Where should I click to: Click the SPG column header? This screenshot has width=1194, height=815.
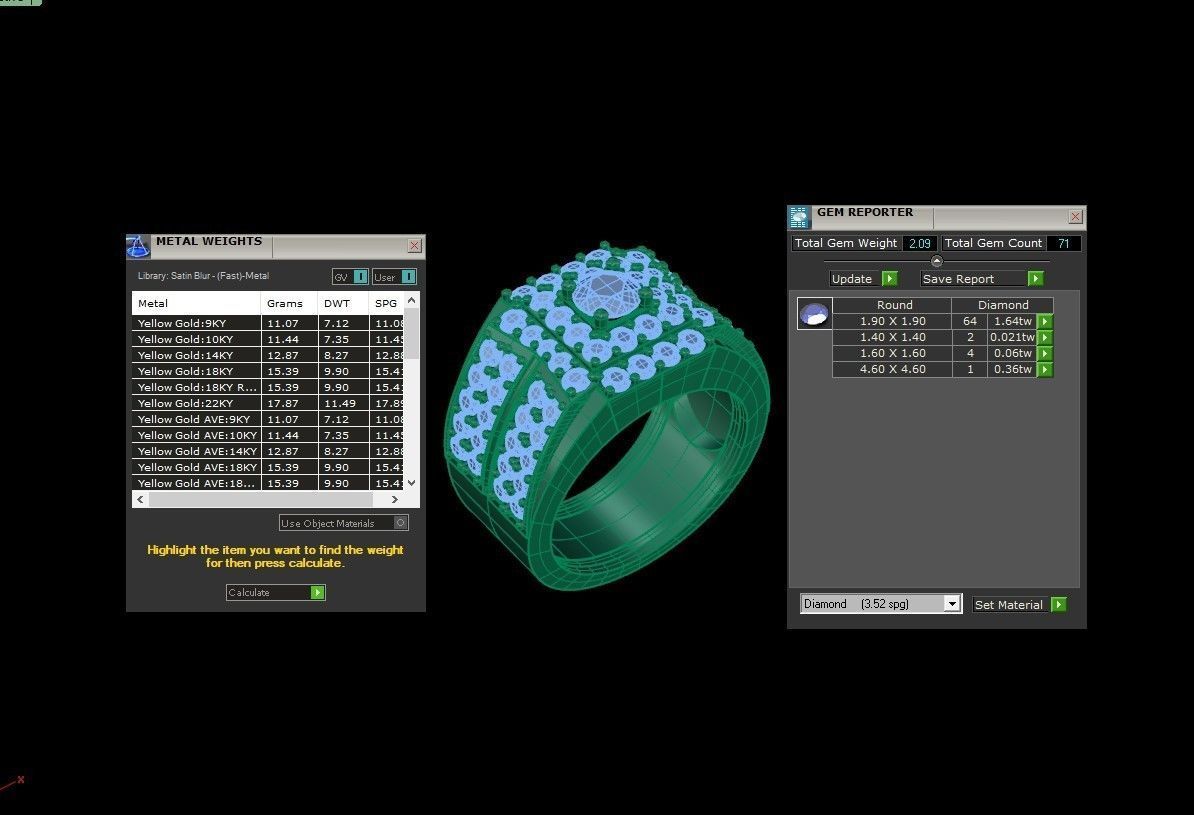(x=386, y=303)
